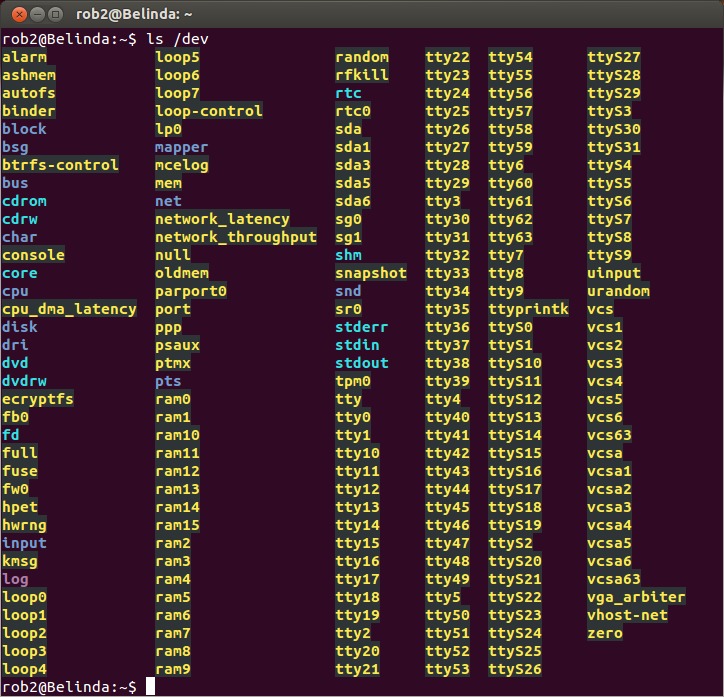Click the symlink entry 'dvdrw'

click(x=24, y=381)
